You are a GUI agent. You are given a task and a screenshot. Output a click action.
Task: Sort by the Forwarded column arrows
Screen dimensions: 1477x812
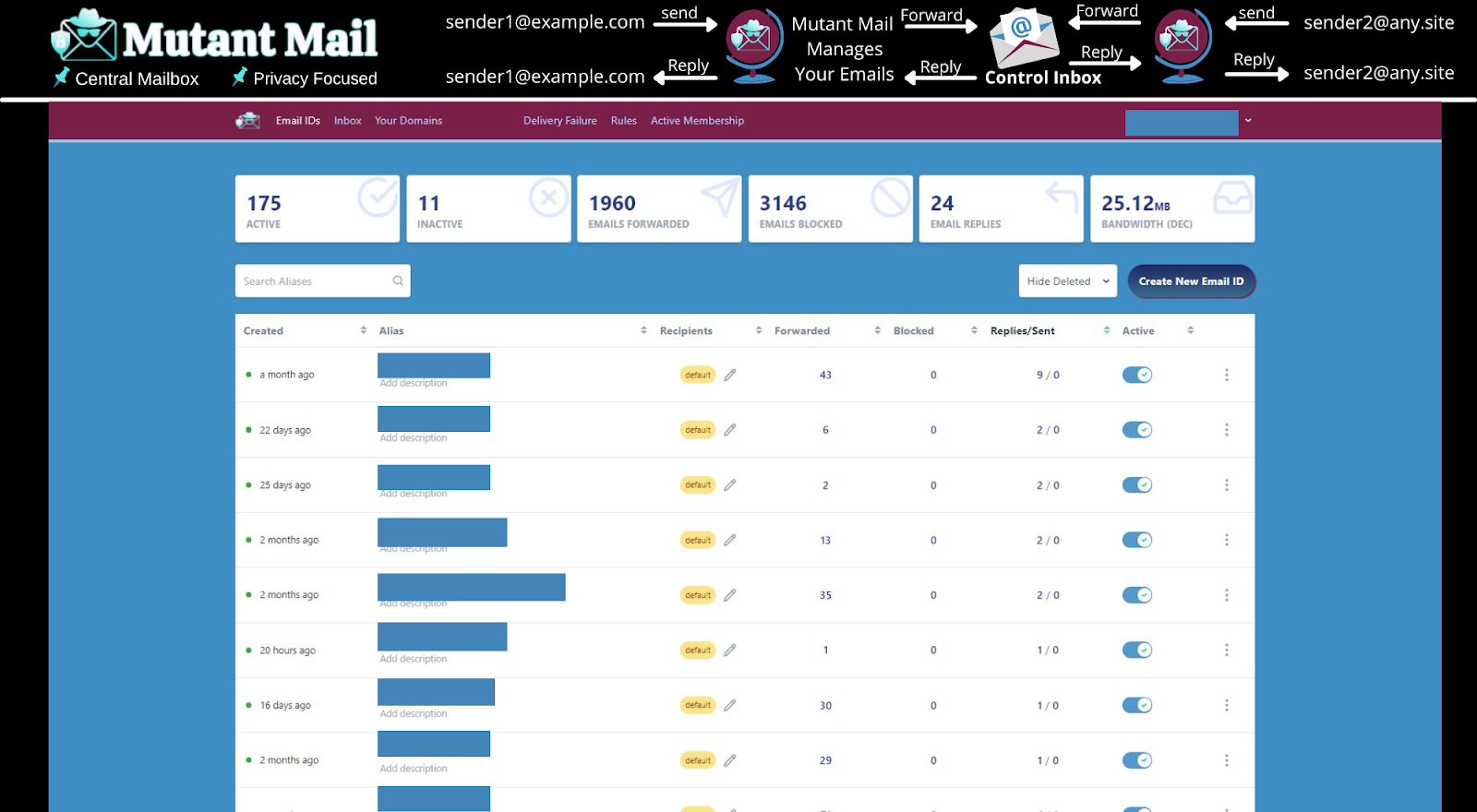pos(878,330)
